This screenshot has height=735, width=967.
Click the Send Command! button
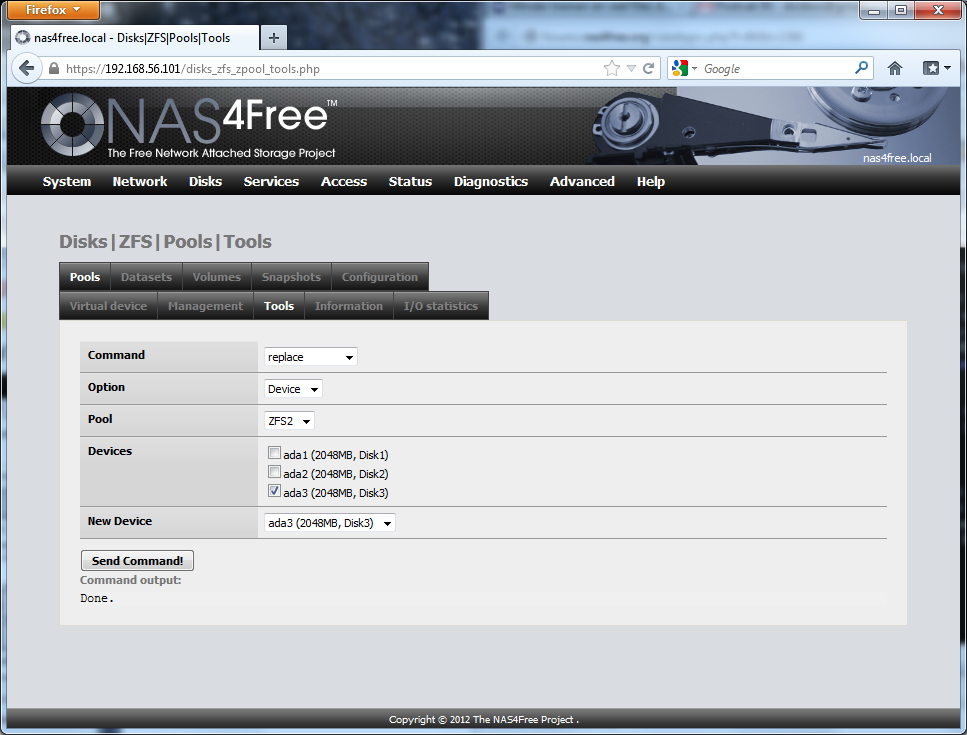click(138, 560)
